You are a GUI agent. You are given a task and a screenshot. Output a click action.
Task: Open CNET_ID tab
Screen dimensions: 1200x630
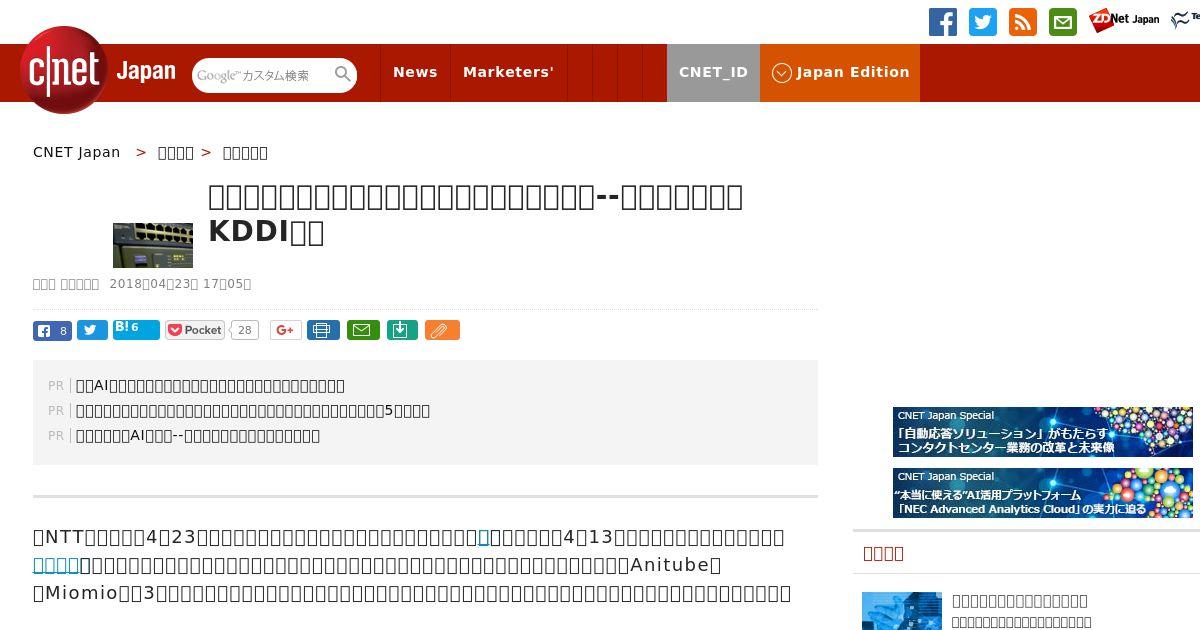coord(713,72)
